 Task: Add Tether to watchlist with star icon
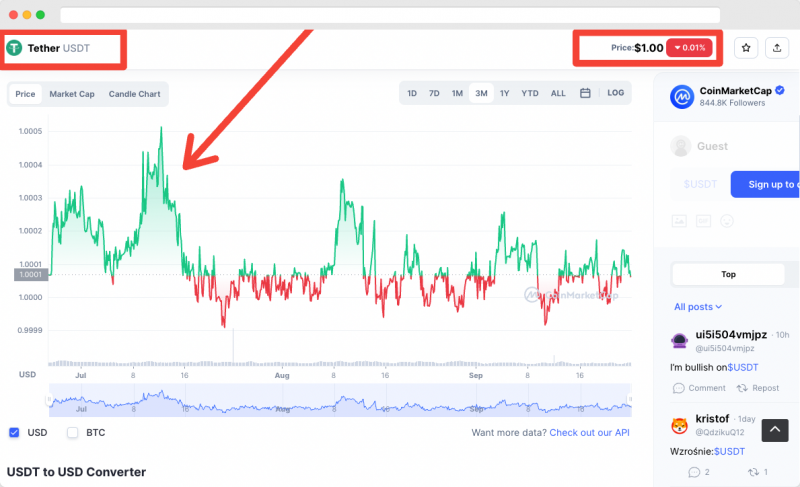pos(746,48)
